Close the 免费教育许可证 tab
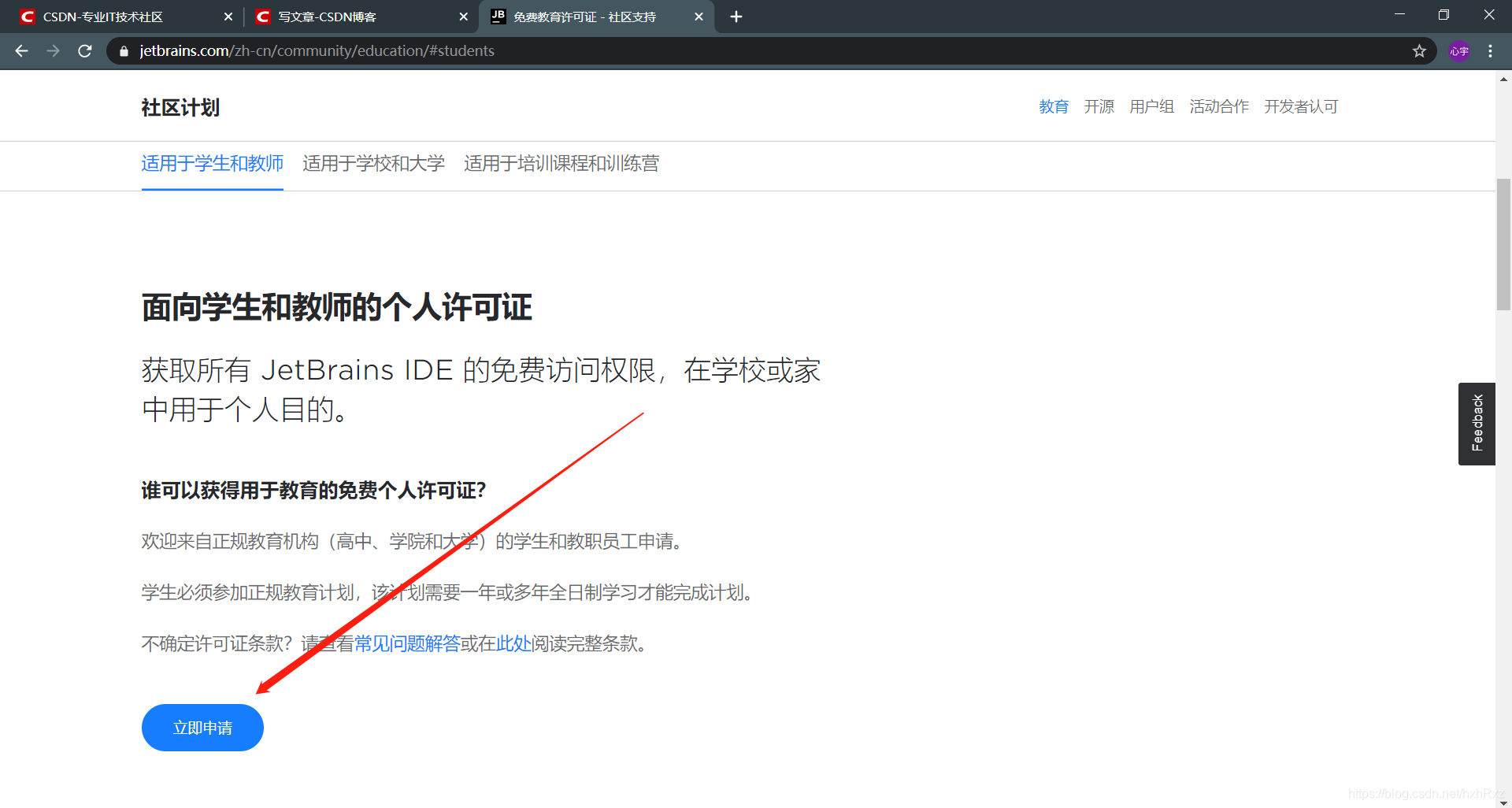Screen dimensions: 1512x808 click(x=699, y=17)
